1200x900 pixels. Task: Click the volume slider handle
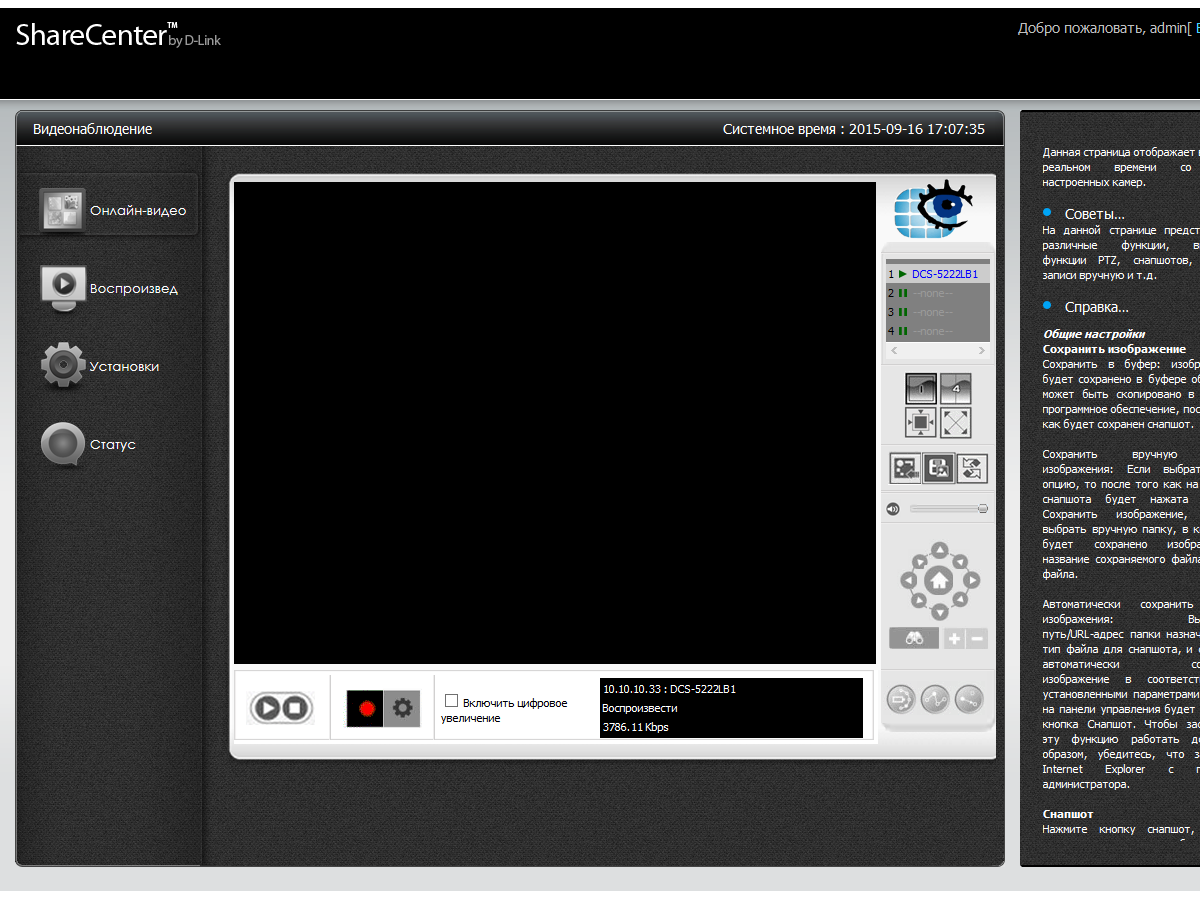(983, 509)
